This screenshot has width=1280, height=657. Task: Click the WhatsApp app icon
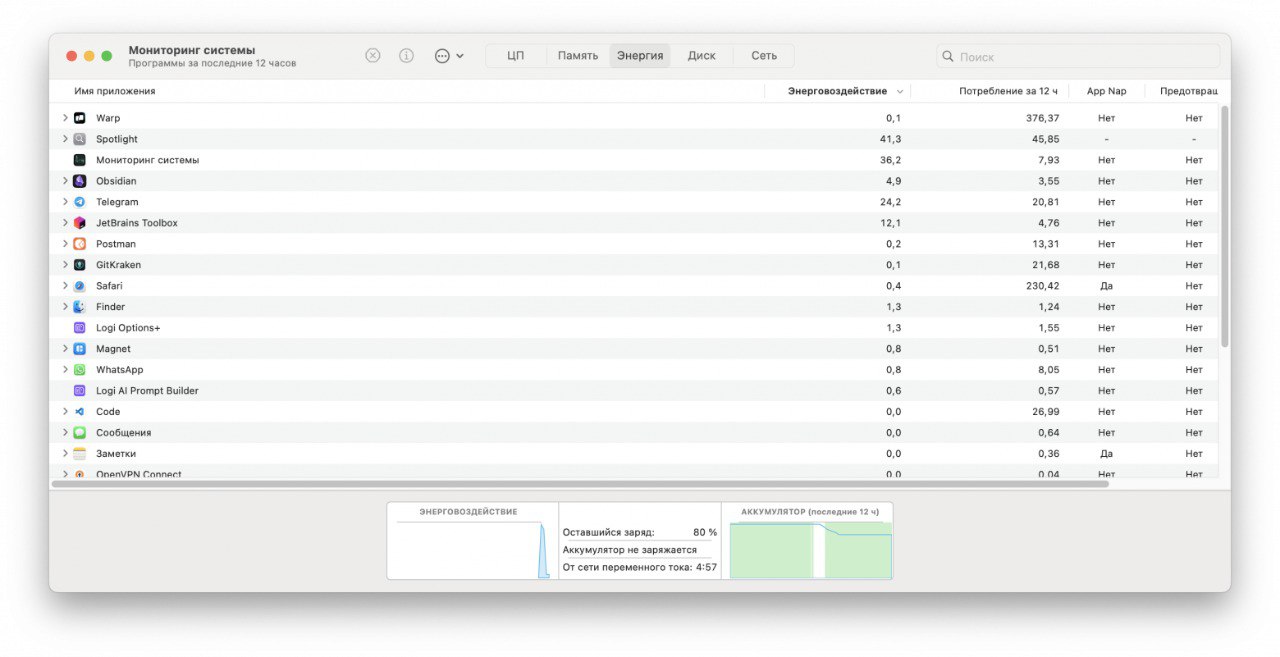tap(79, 370)
